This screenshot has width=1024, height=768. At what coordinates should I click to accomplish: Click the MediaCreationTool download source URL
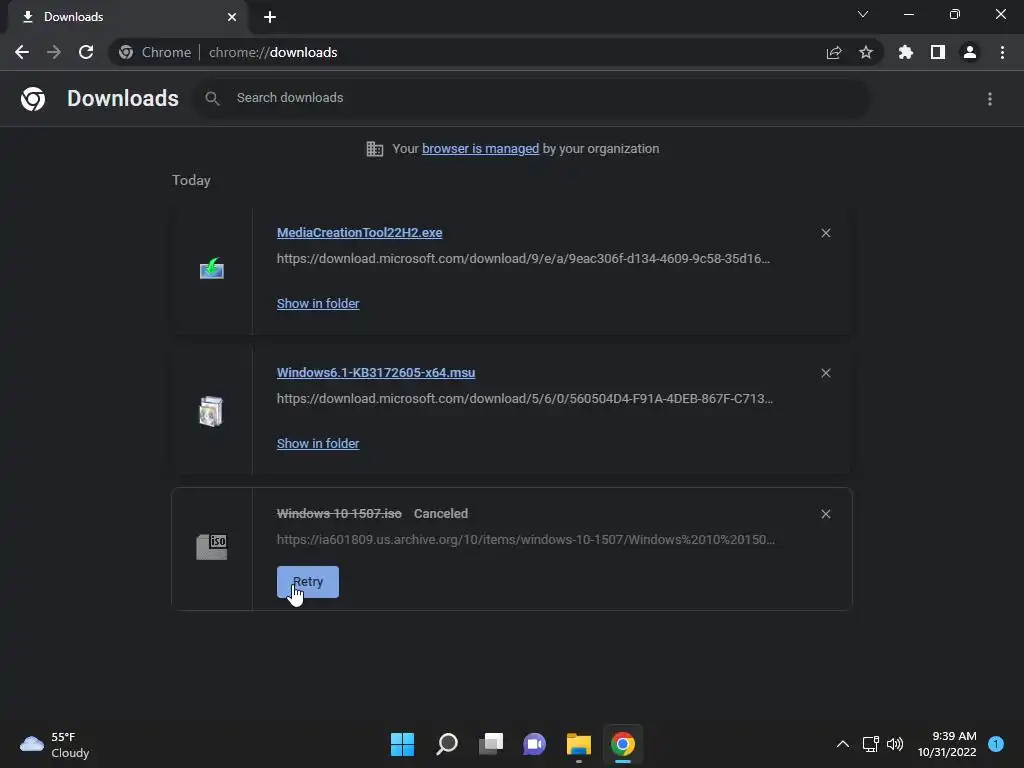tap(523, 259)
